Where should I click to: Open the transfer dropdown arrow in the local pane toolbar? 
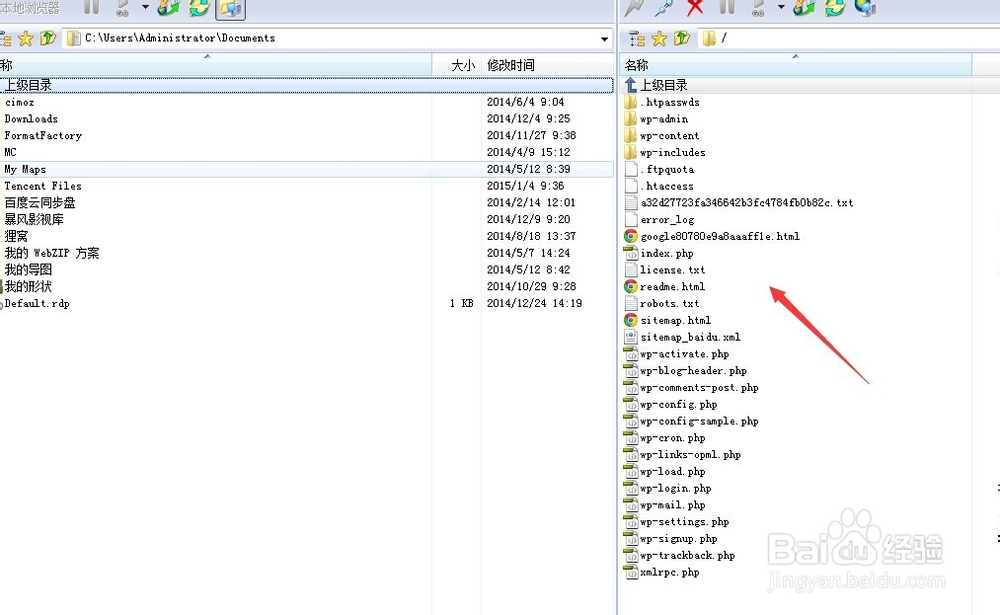pyautogui.click(x=145, y=8)
